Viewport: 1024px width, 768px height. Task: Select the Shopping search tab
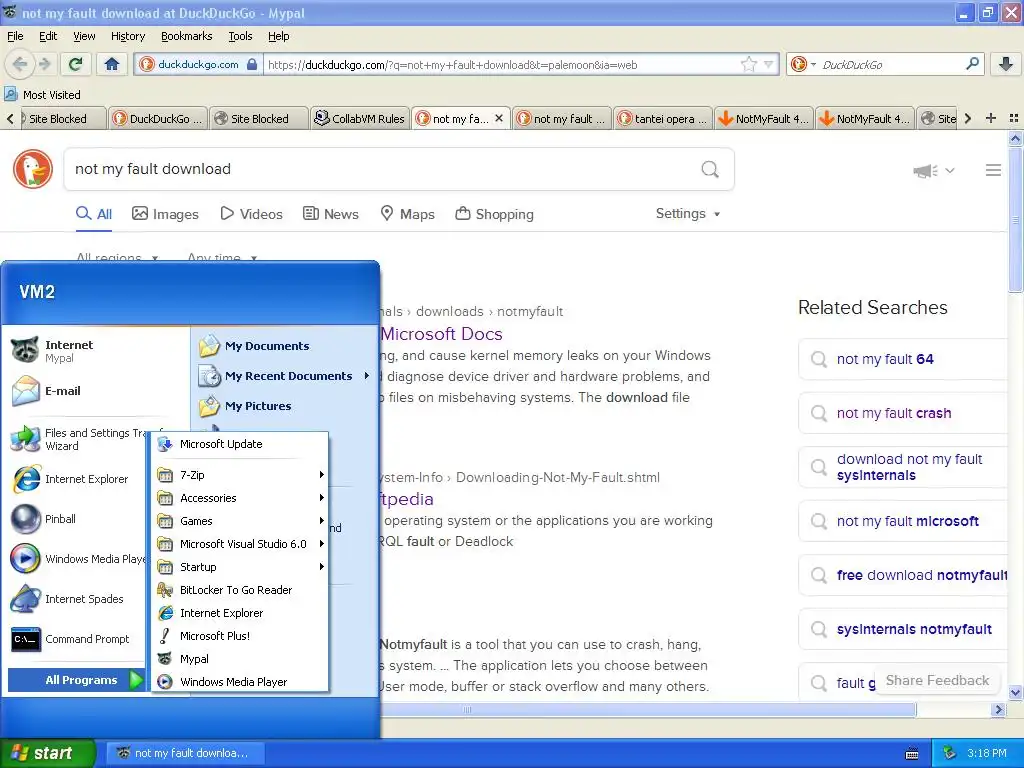(x=494, y=214)
